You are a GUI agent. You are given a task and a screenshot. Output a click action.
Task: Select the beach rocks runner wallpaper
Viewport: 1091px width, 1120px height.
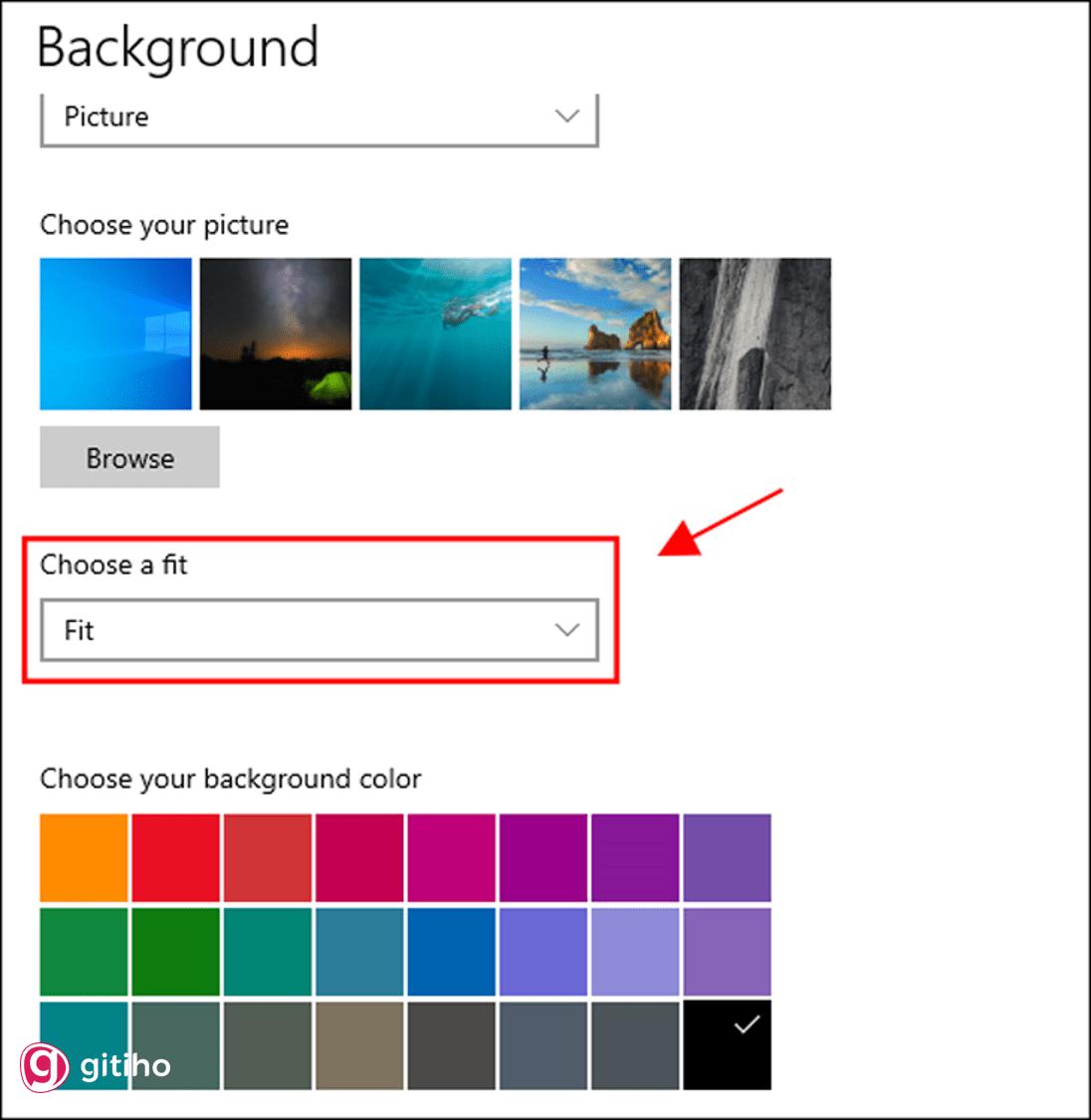[x=595, y=334]
